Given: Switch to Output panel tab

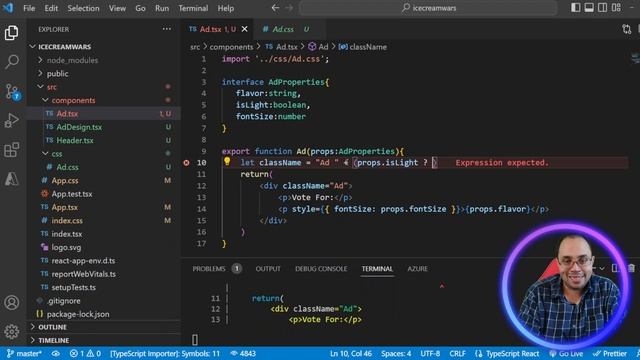Looking at the screenshot, I should (x=268, y=269).
